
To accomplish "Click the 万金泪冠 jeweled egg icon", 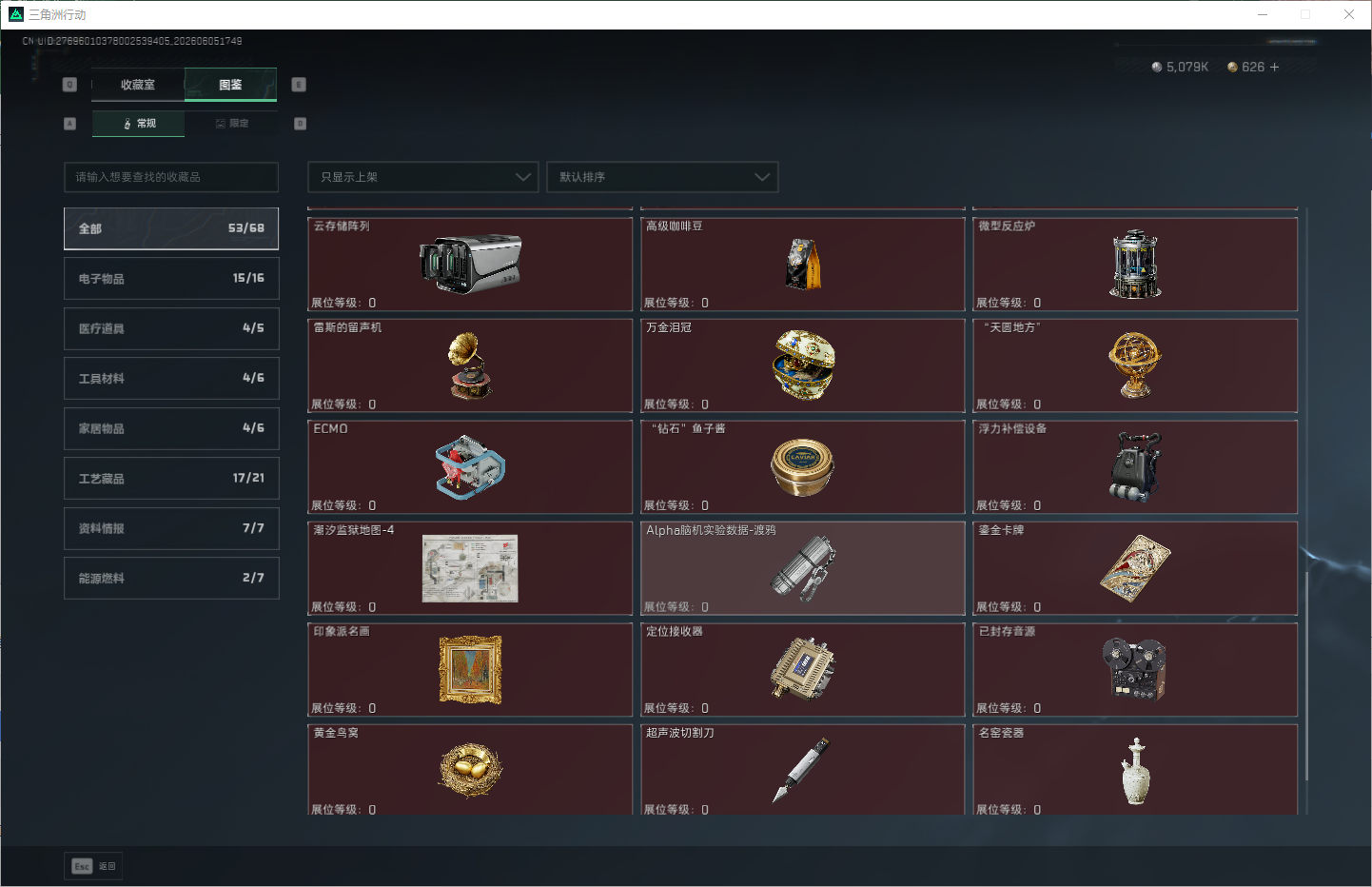I will point(804,365).
